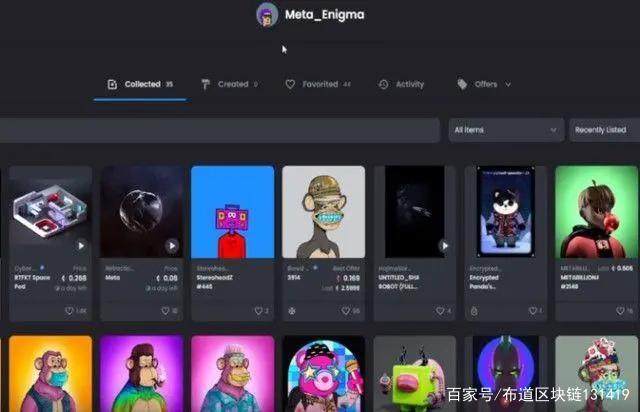Click the verified badge on the Cyber collection
The image size is (640, 412).
click(x=42, y=268)
